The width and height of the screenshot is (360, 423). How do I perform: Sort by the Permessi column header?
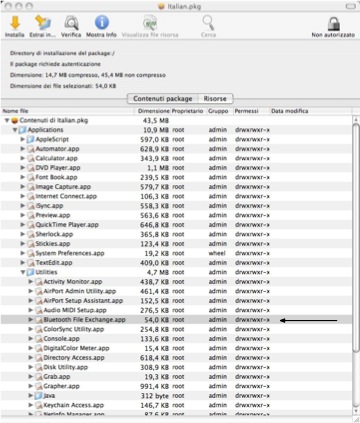(x=251, y=111)
